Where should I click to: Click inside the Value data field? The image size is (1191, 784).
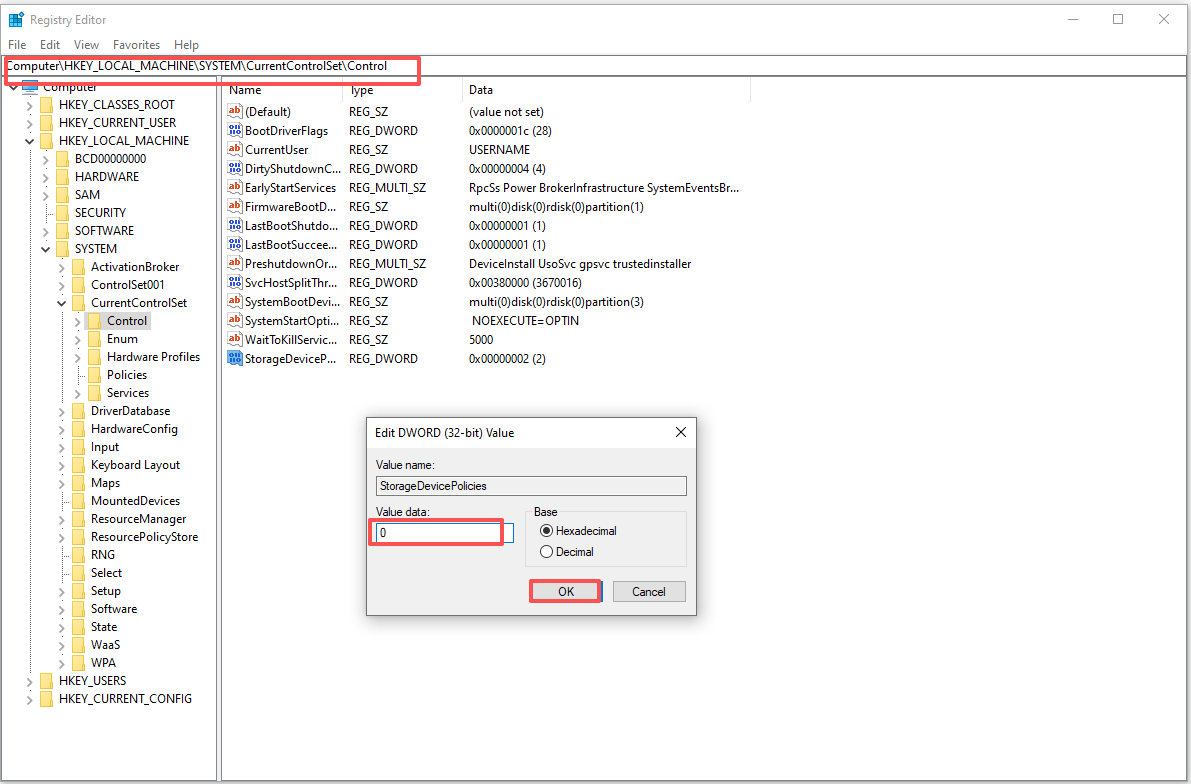[435, 533]
